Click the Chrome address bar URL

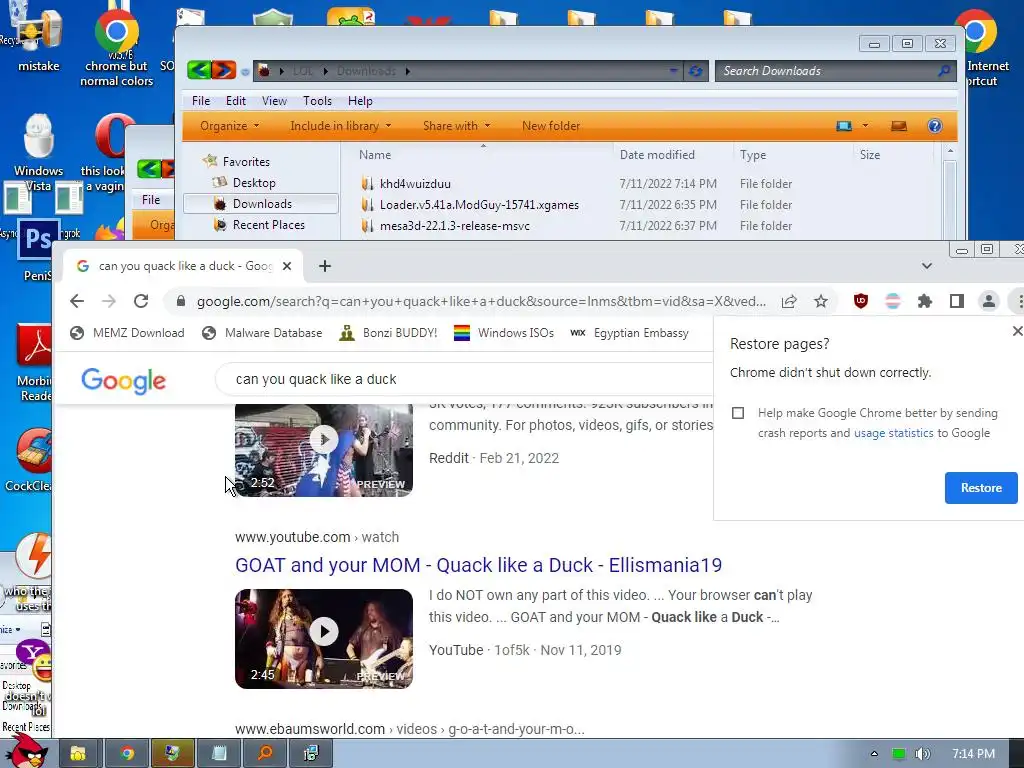click(x=481, y=301)
